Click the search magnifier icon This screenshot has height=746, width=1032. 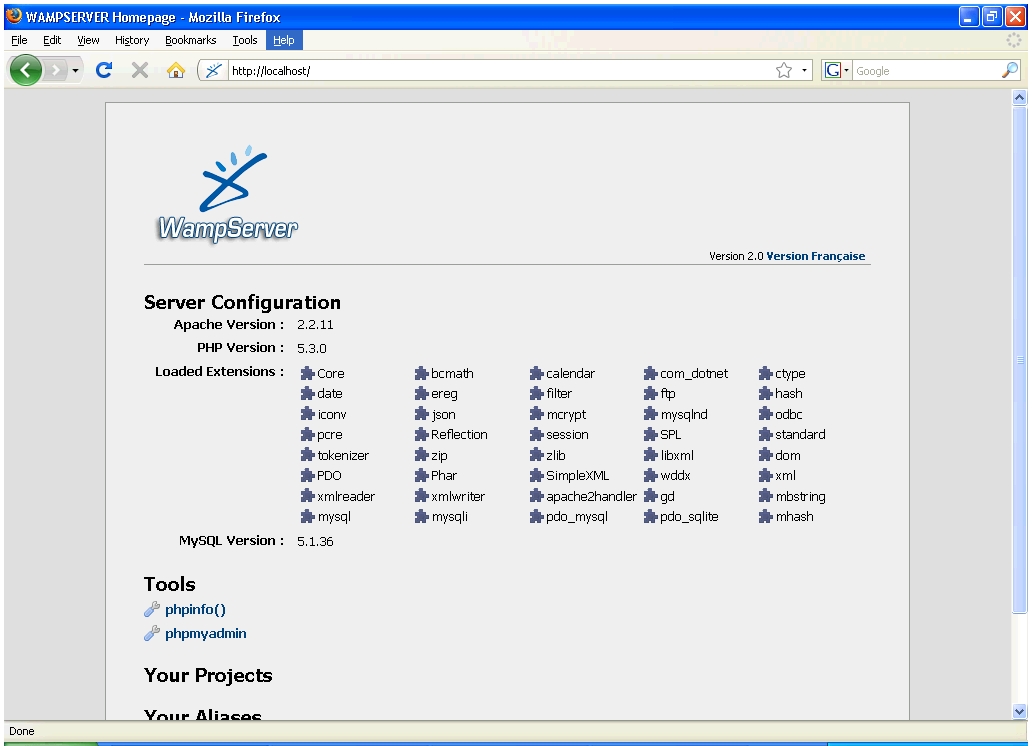point(1010,70)
